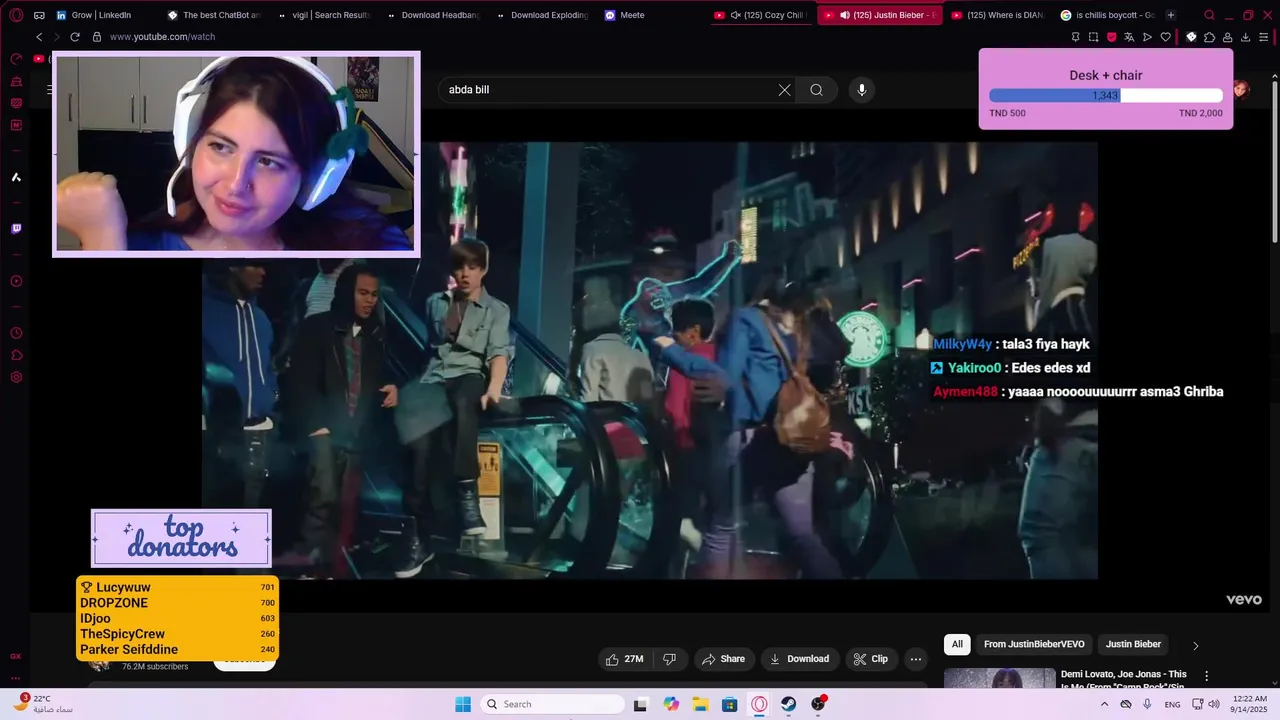
Task: Open options for Demi Lovato video suggestion
Action: coord(1206,676)
